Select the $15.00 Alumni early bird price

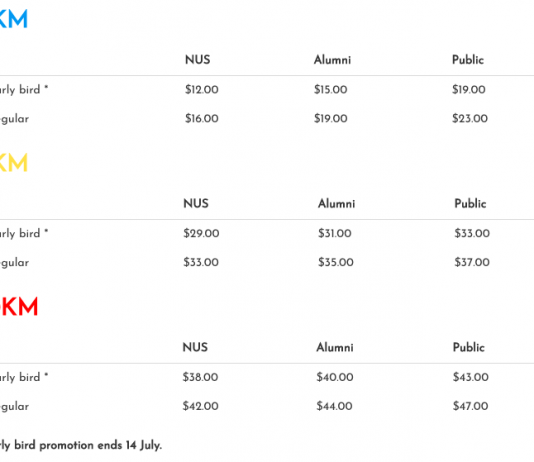pos(330,90)
